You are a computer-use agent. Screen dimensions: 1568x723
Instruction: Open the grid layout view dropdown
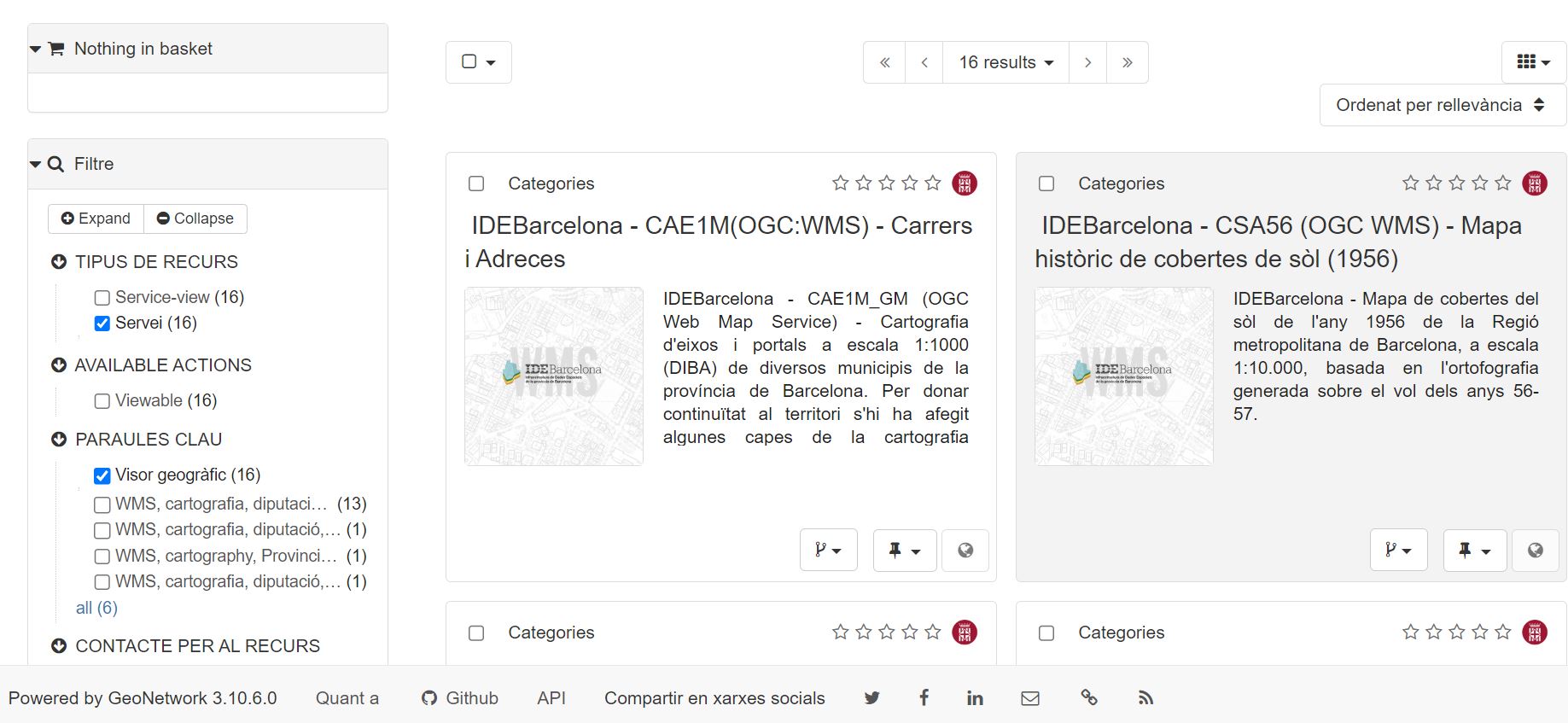pyautogui.click(x=1534, y=62)
